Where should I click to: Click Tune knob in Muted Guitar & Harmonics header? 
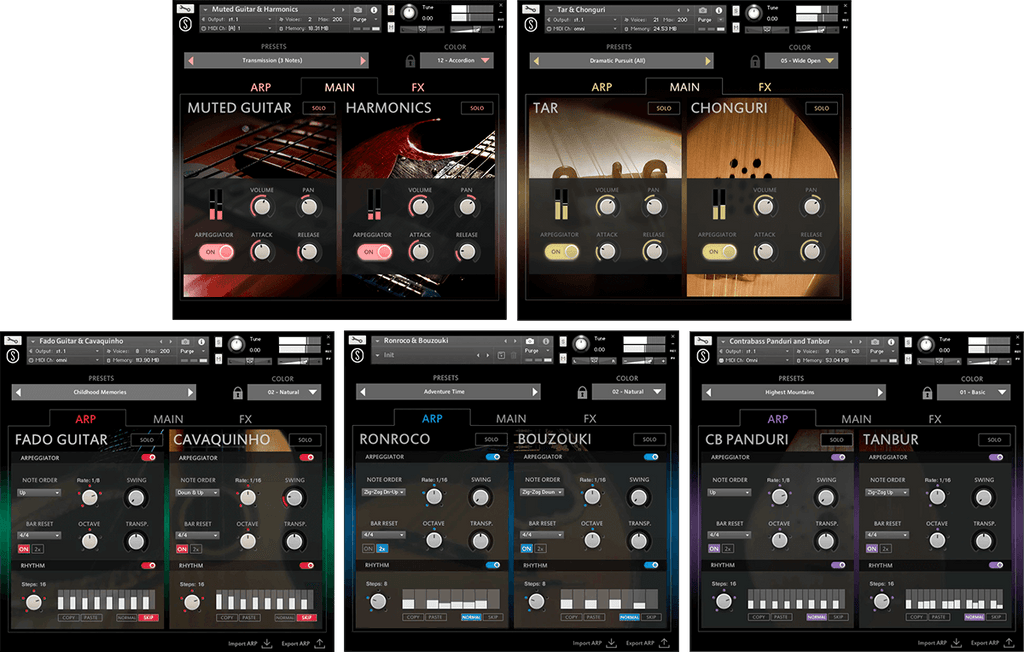pyautogui.click(x=409, y=13)
